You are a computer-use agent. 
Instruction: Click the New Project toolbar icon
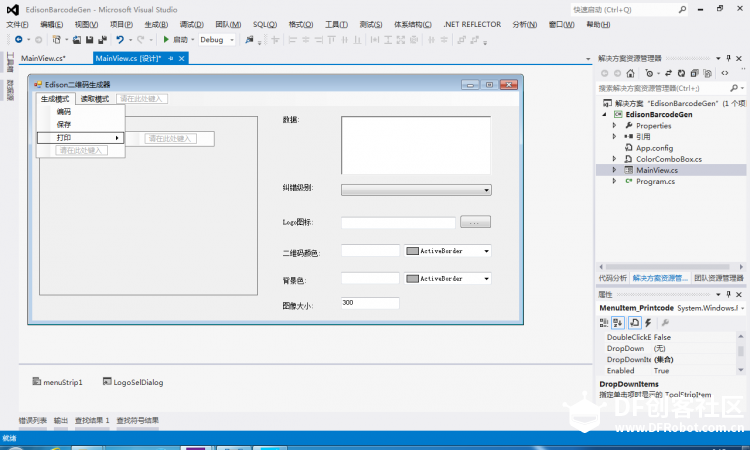(56, 40)
